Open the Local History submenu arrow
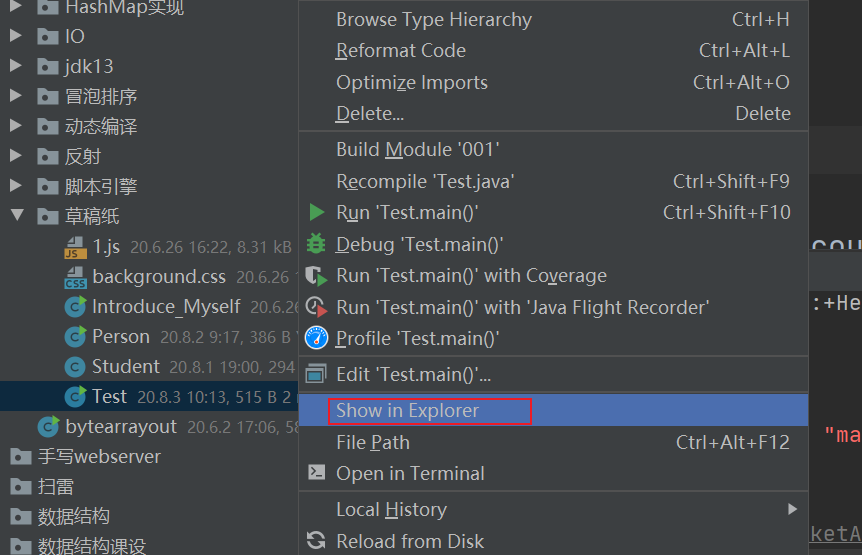The height and width of the screenshot is (555, 862). click(793, 509)
